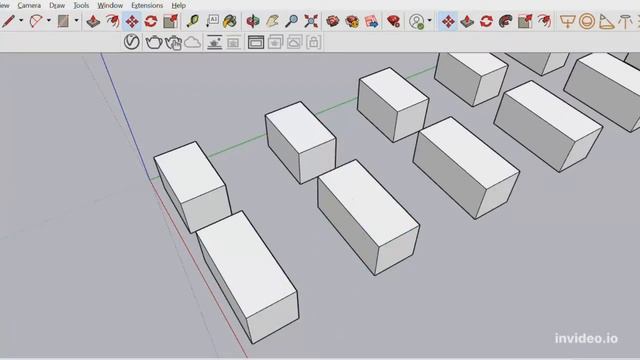The width and height of the screenshot is (640, 360).
Task: Add a V-Ray IES Light
Action: [625, 21]
